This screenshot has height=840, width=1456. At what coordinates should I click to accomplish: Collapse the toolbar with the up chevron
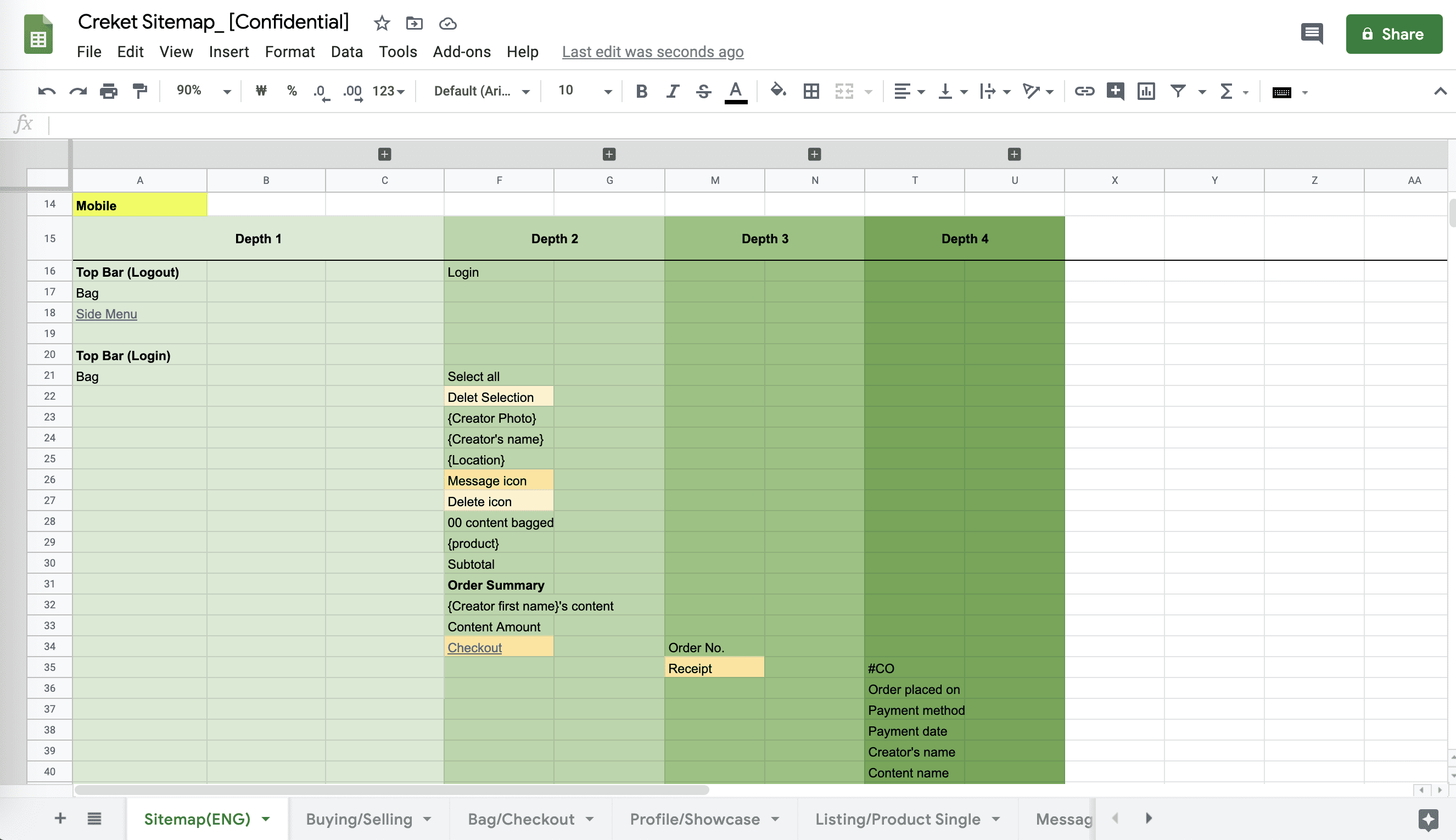point(1440,91)
